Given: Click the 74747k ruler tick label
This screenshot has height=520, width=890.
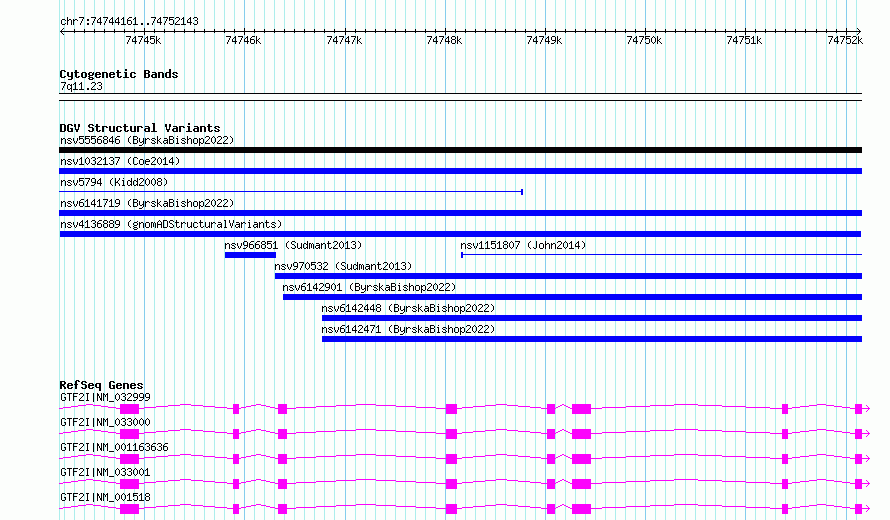Looking at the screenshot, I should (344, 40).
